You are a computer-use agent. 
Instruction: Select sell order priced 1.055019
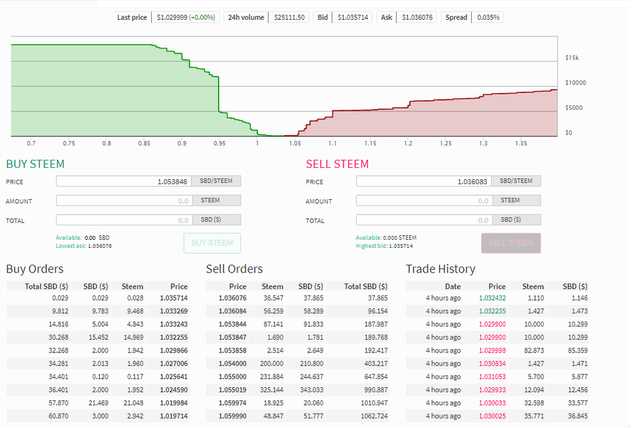point(298,390)
